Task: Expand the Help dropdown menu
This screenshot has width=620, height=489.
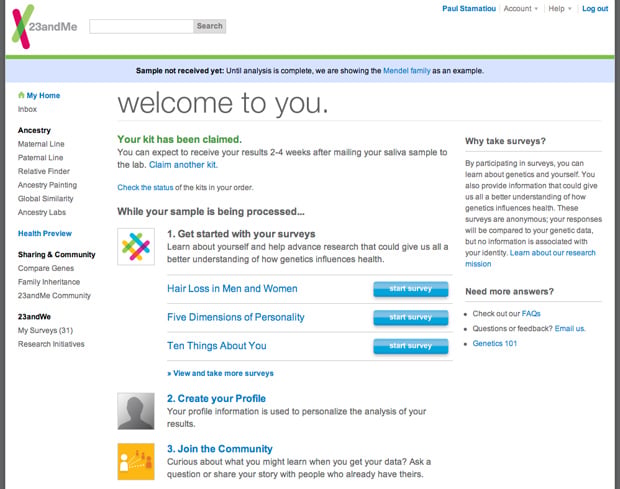Action: point(560,9)
